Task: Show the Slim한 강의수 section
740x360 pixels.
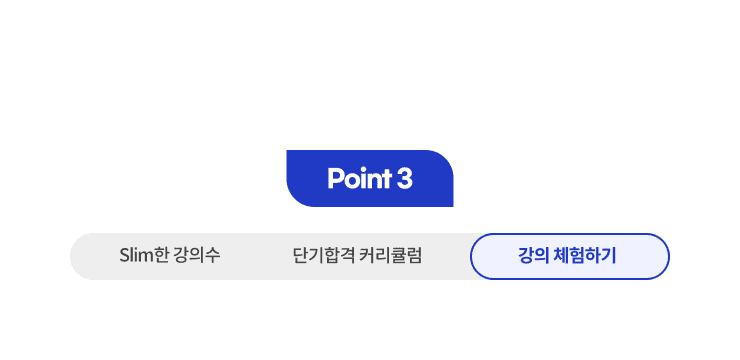Action: (x=170, y=256)
